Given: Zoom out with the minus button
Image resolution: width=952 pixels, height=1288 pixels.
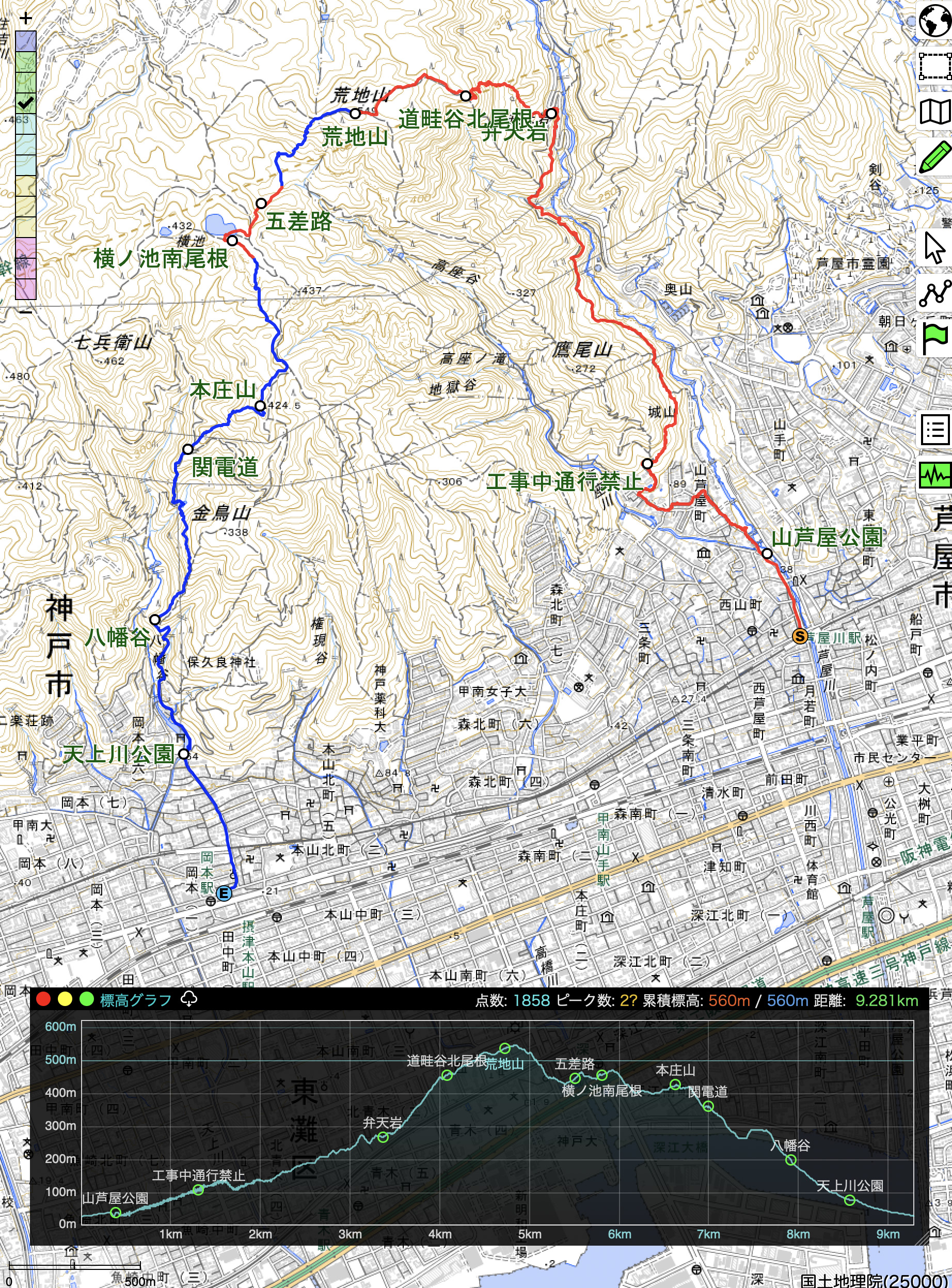Looking at the screenshot, I should click(25, 311).
